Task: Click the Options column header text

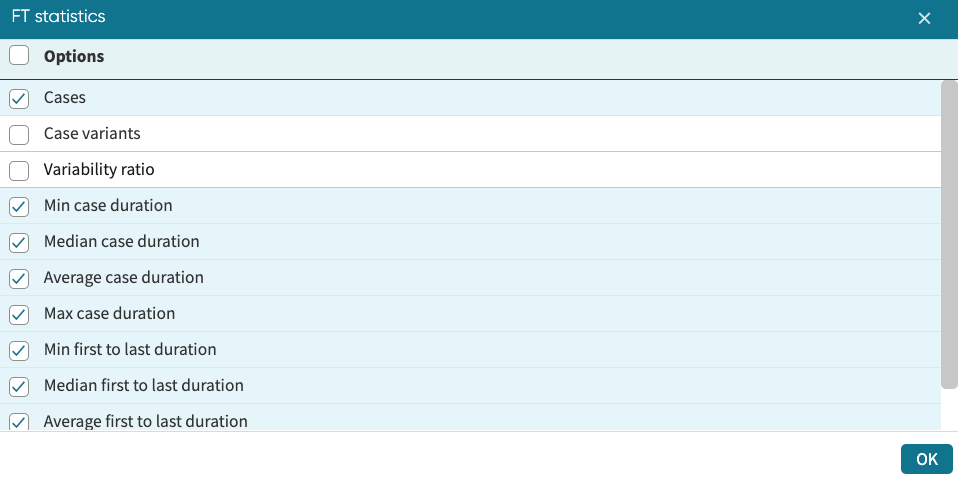Action: (x=74, y=56)
